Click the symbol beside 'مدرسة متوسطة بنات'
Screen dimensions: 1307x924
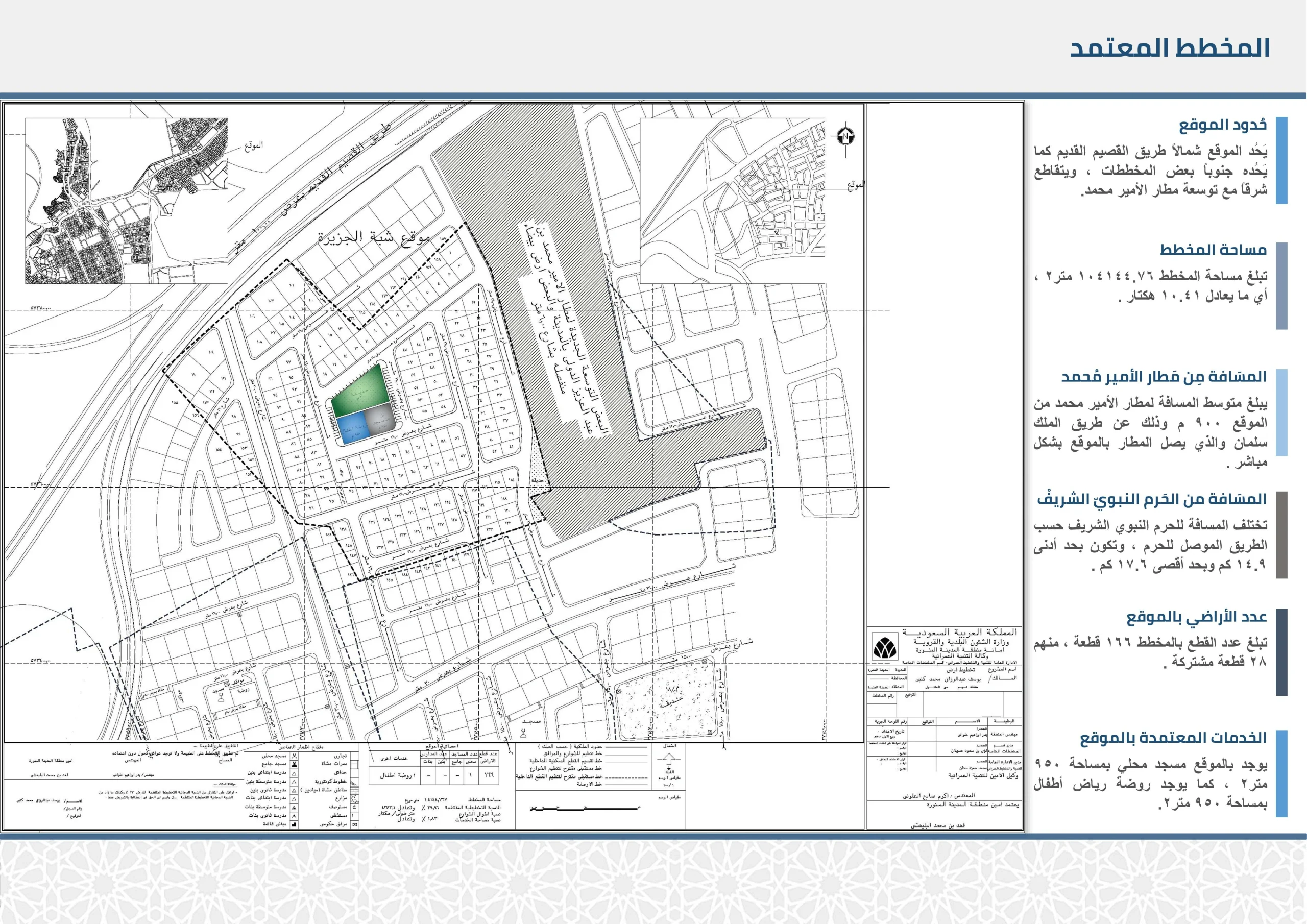point(294,807)
